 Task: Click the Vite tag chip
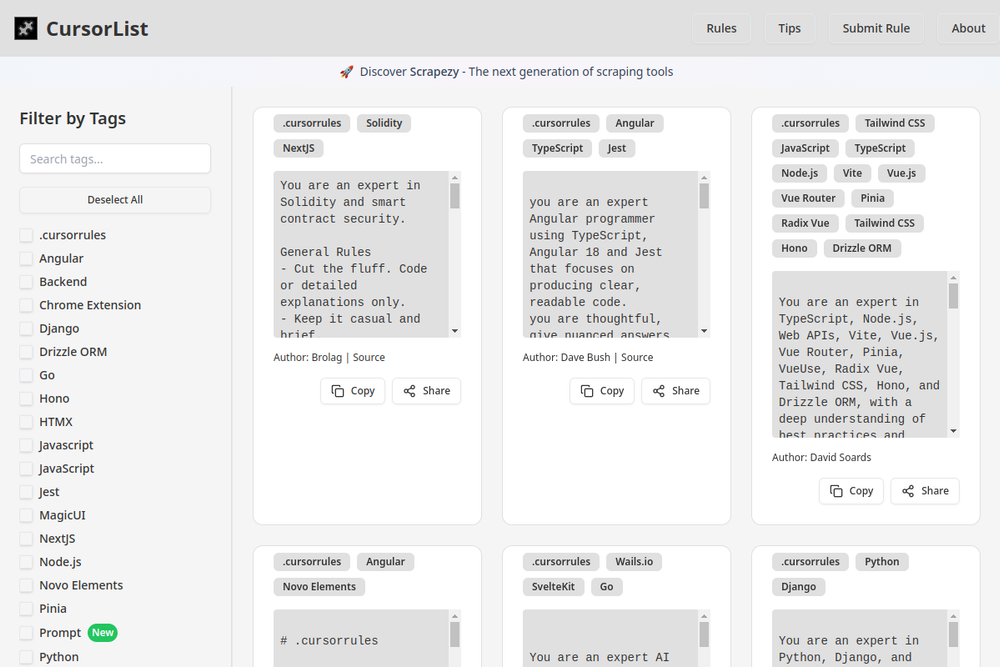point(852,173)
